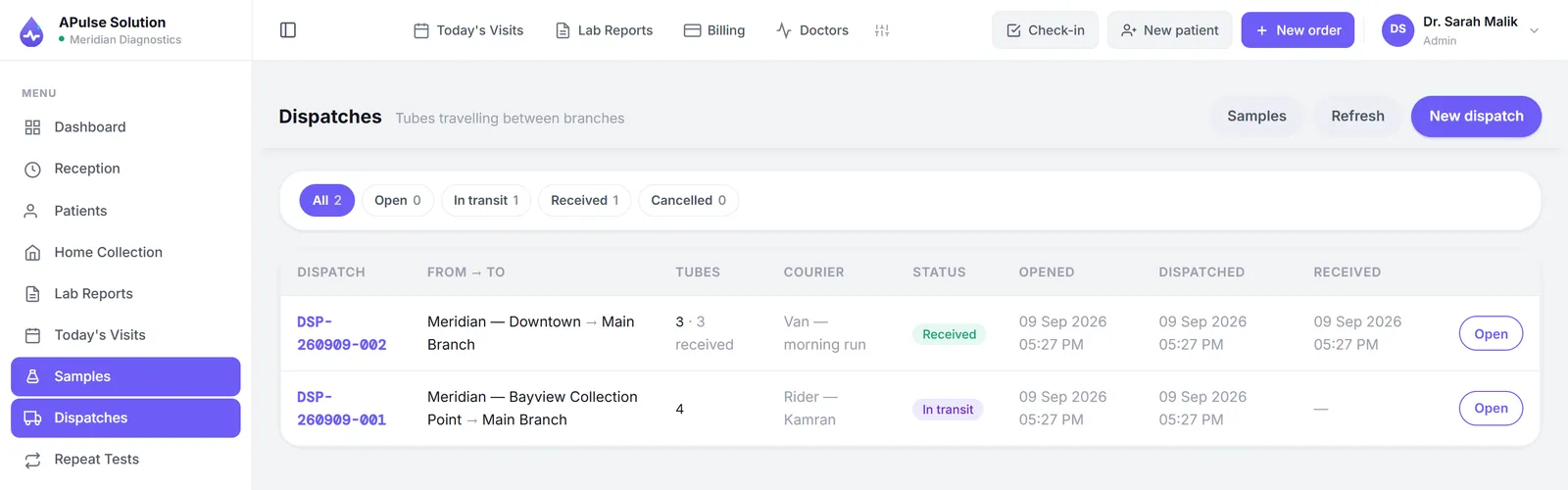The width and height of the screenshot is (1568, 490).
Task: Click the RECEIVED column header
Action: tap(1347, 272)
